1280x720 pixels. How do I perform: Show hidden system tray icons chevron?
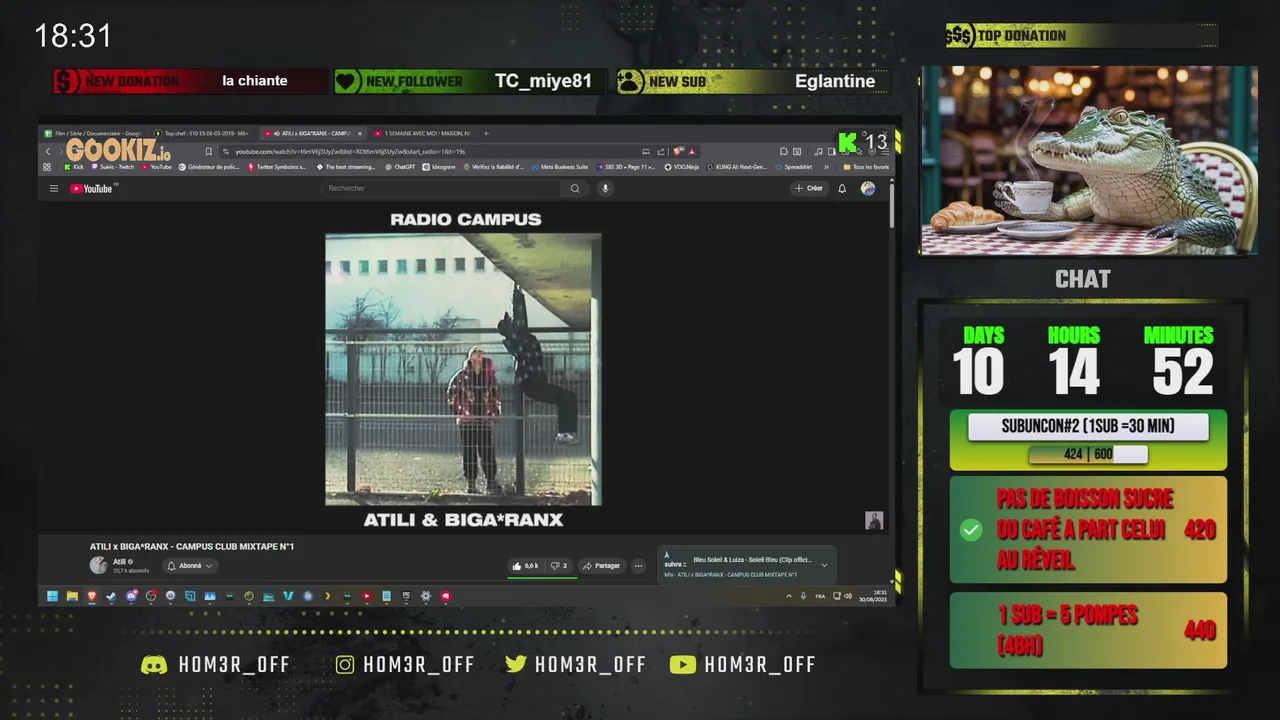[x=788, y=596]
